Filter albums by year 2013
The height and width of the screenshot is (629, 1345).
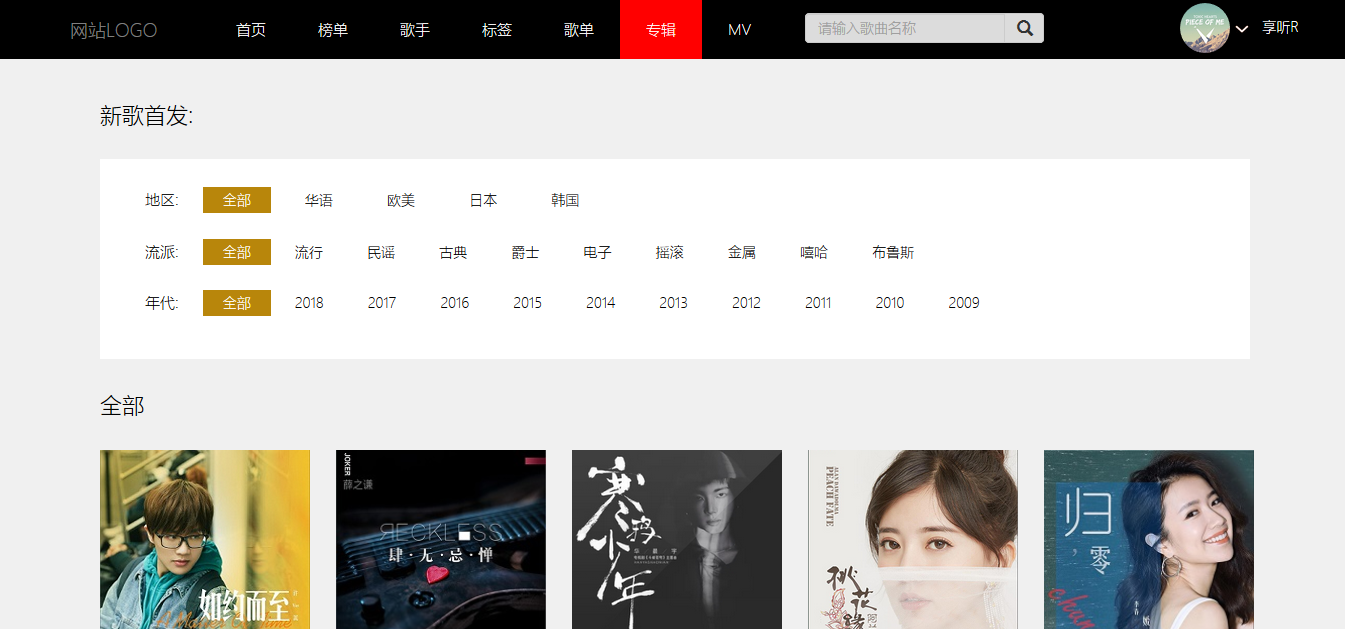[673, 303]
